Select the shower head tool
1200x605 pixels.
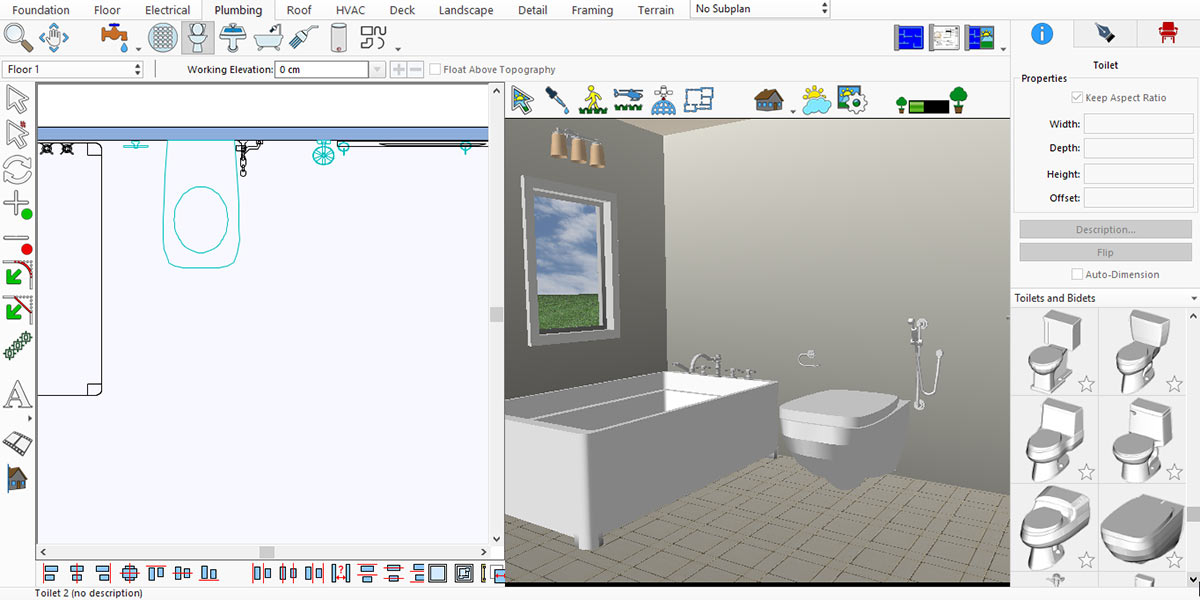tap(303, 39)
